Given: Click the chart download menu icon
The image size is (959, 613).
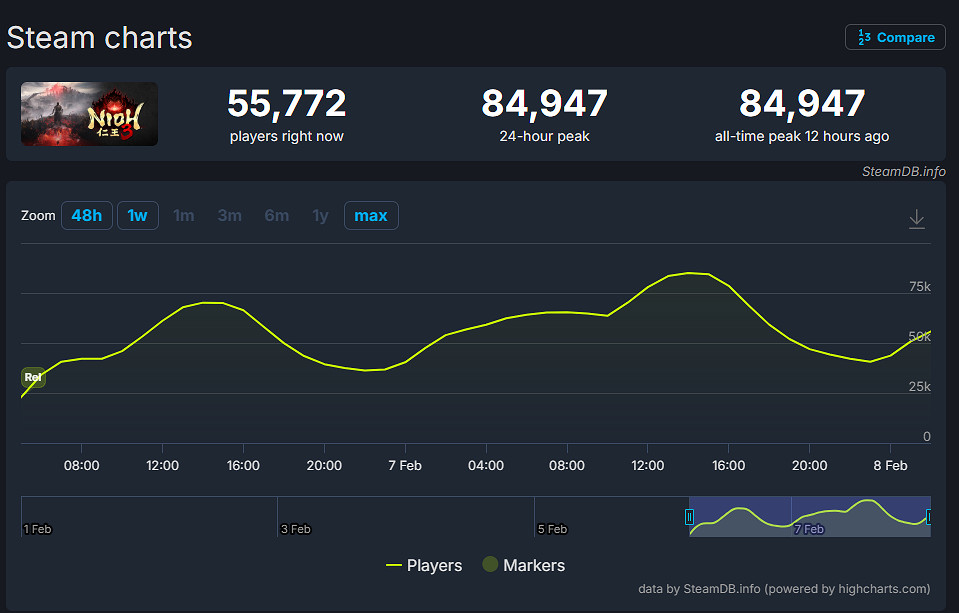Looking at the screenshot, I should click(916, 219).
